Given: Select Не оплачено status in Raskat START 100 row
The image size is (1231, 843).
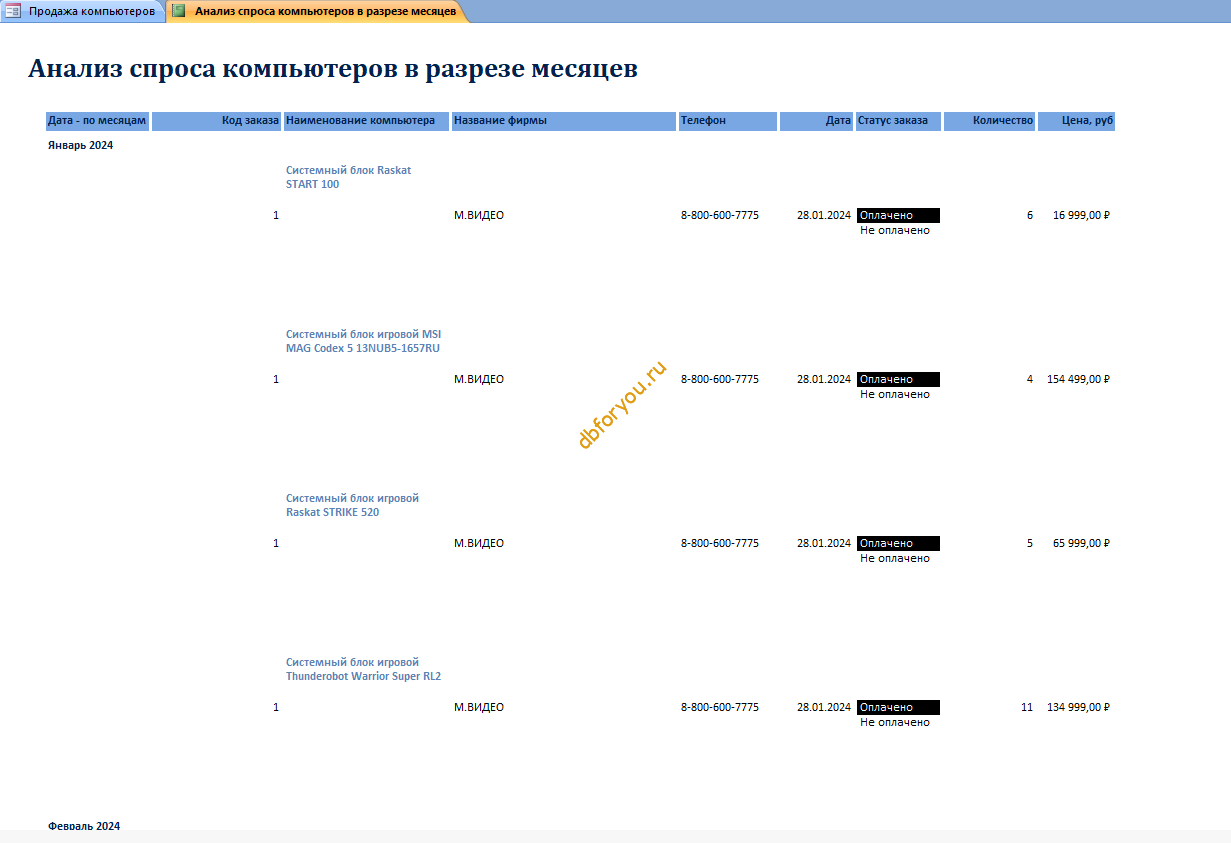Looking at the screenshot, I should 895,230.
